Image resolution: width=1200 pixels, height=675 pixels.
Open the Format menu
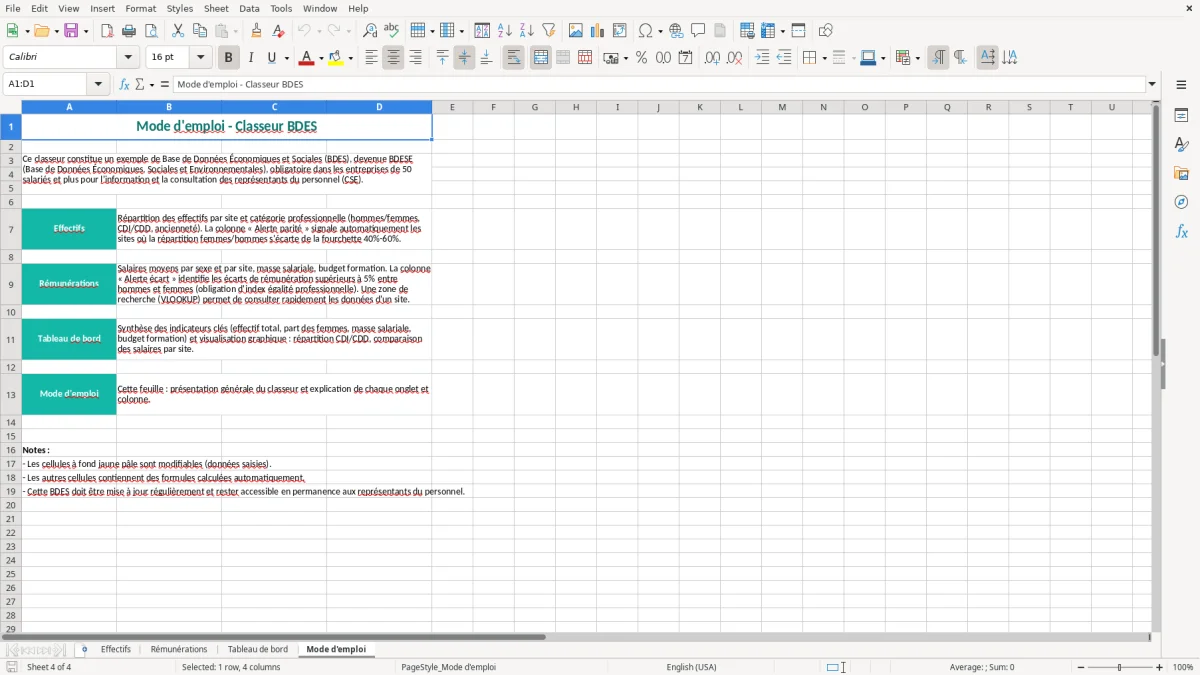click(141, 8)
